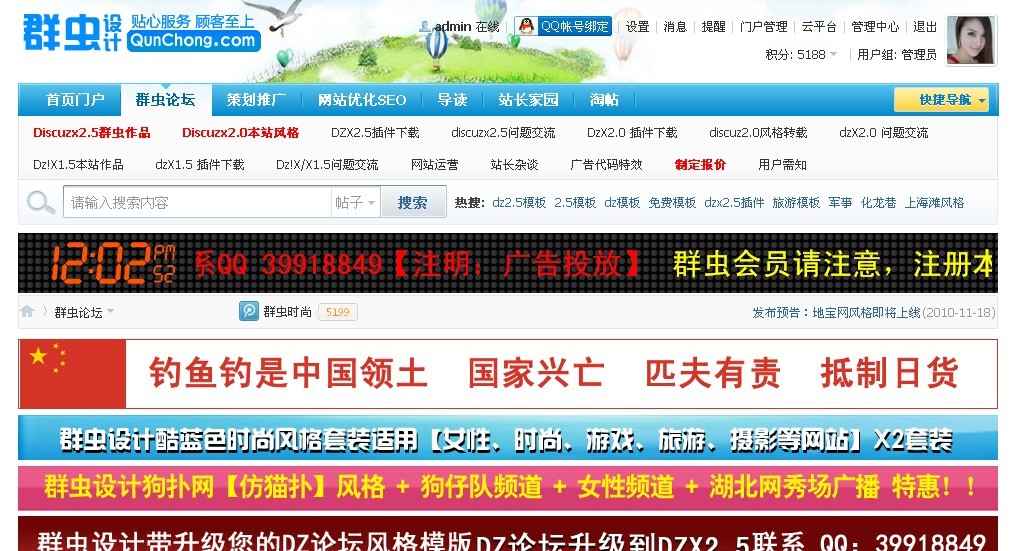The image size is (1027, 551).
Task: Click the 酷蓝色时尚风格套装 blue banner
Action: (x=508, y=438)
